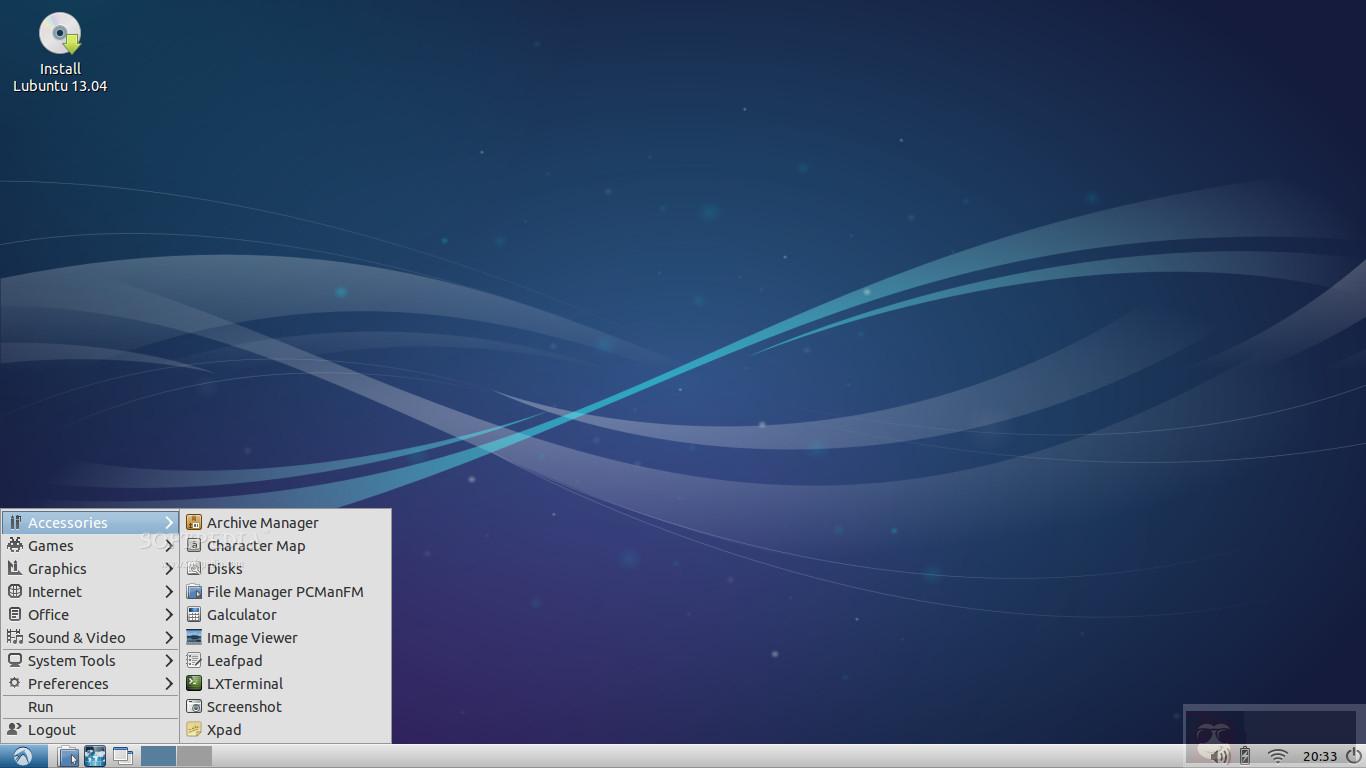Launch Xpad sticky notes
1366x768 pixels.
point(222,729)
